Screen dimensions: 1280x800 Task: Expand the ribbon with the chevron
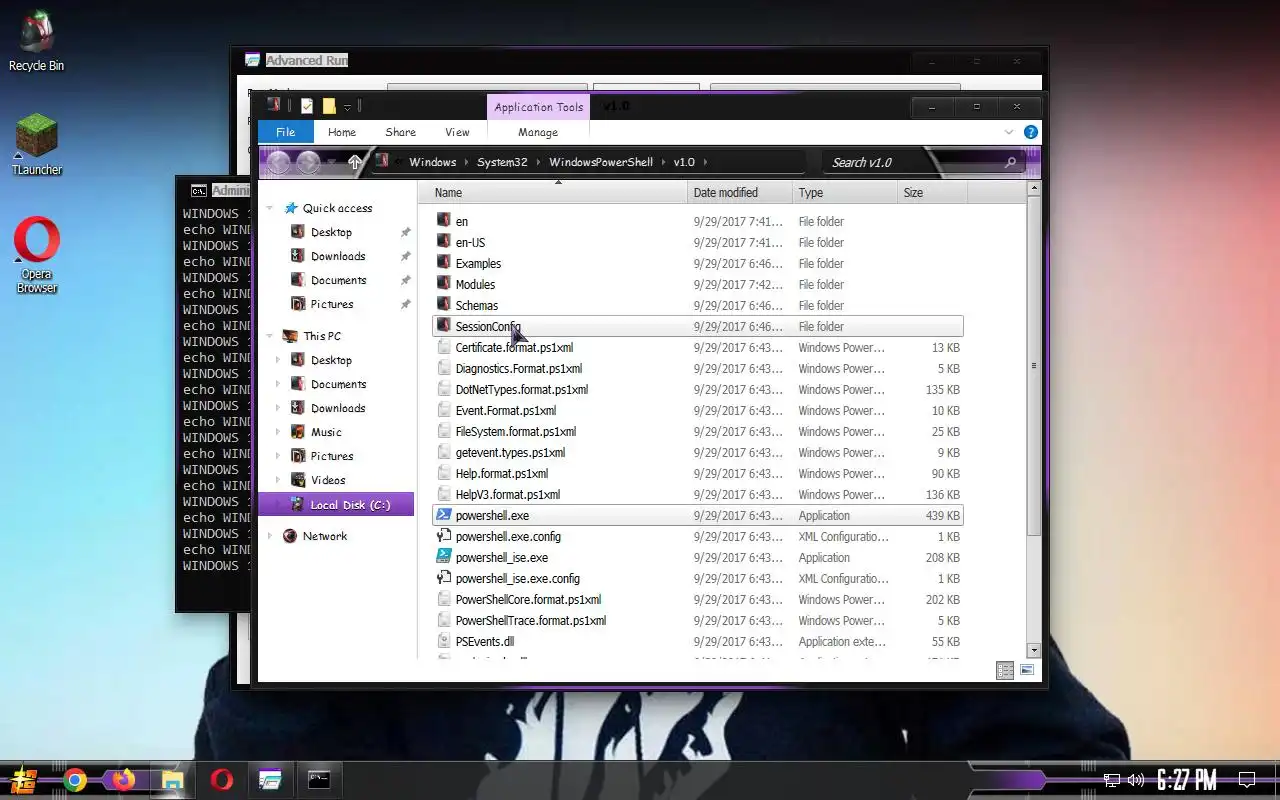[x=1009, y=132]
